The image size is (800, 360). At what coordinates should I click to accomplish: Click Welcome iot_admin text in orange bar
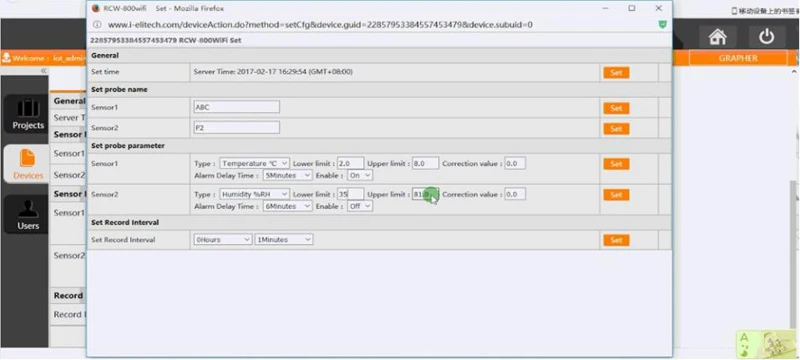(x=48, y=58)
